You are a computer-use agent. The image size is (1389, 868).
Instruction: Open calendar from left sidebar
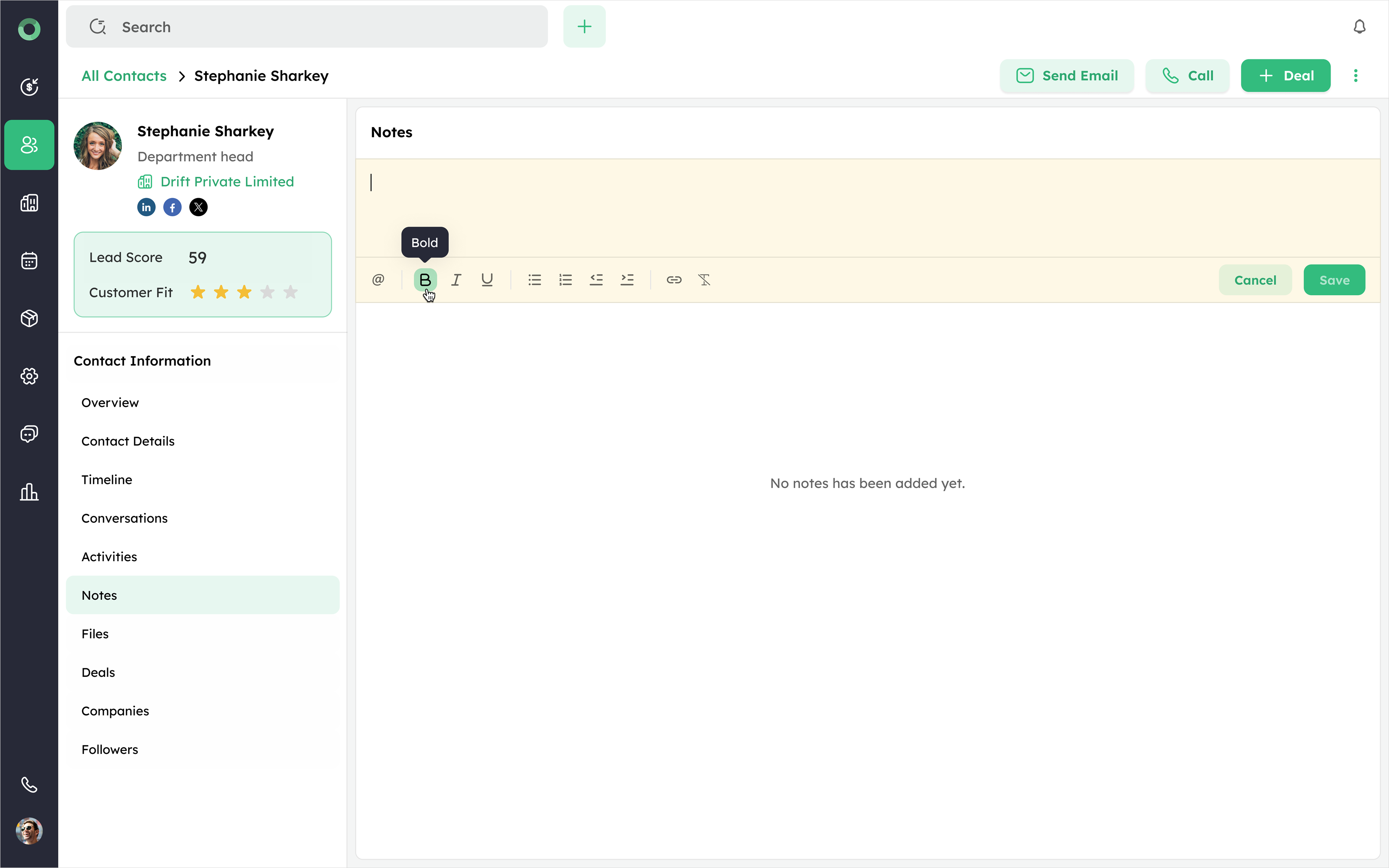pos(29,261)
